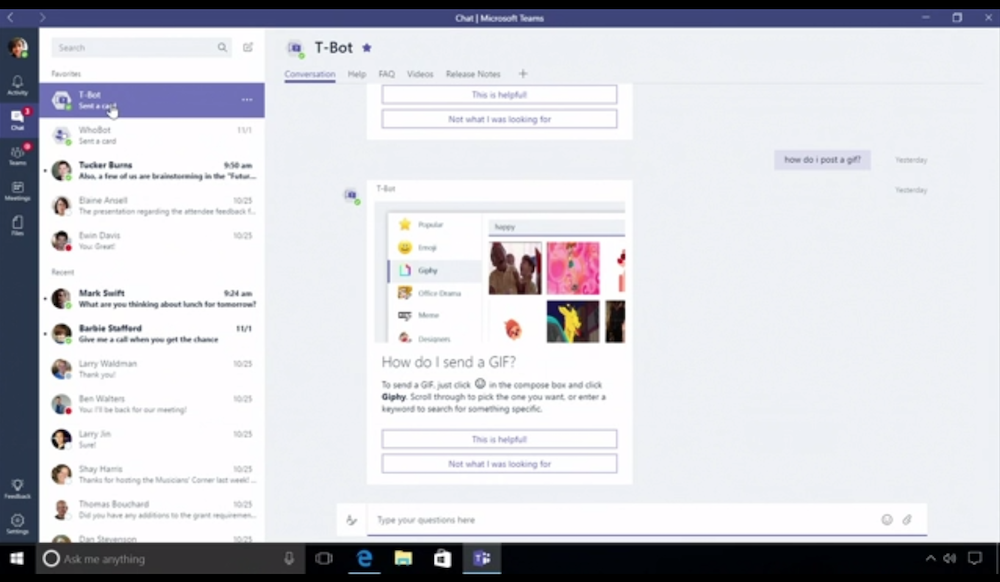Toggle the favorite star next to T-Bot
1000x582 pixels.
[366, 47]
